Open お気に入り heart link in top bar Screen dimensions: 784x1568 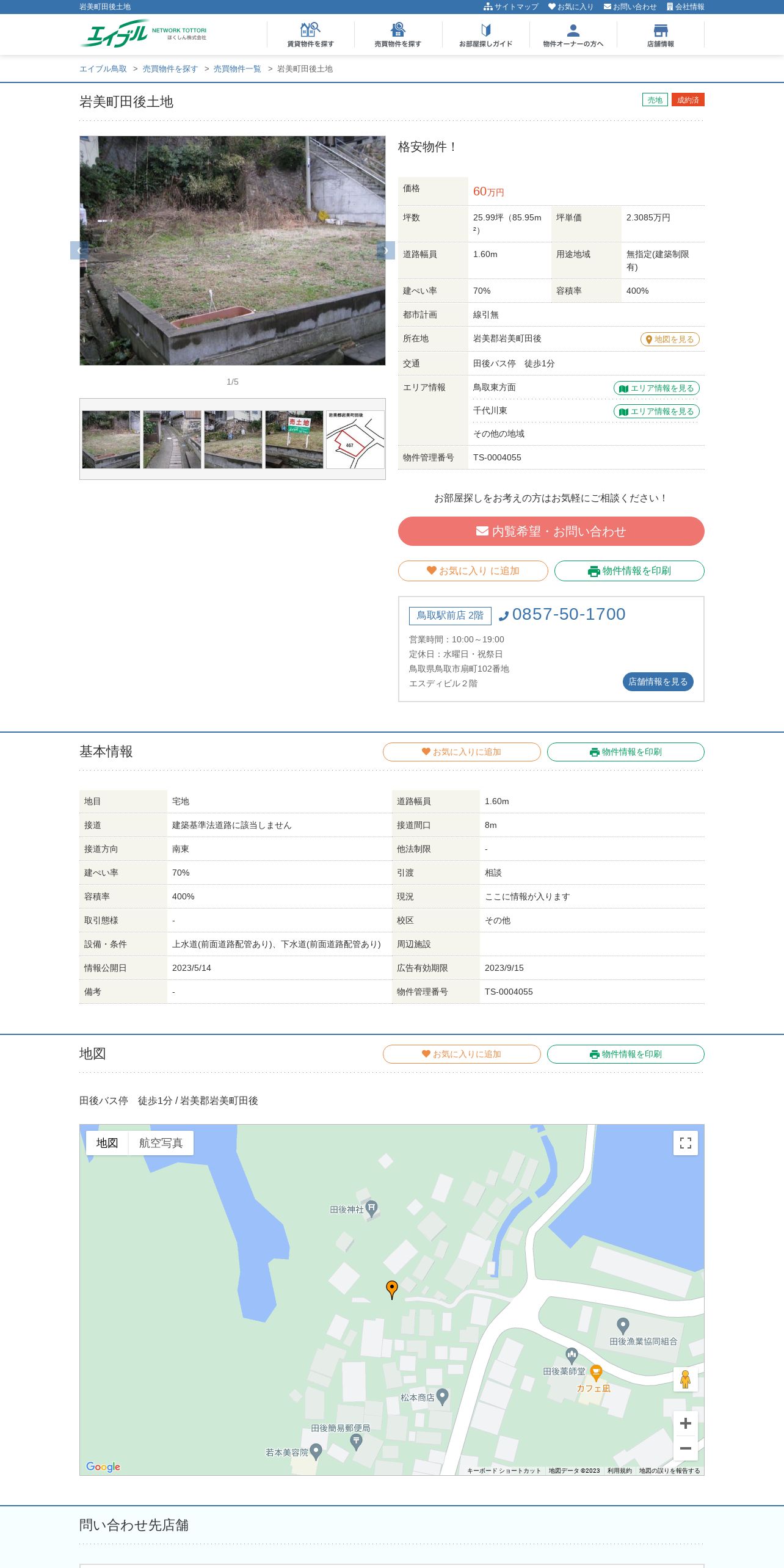571,7
